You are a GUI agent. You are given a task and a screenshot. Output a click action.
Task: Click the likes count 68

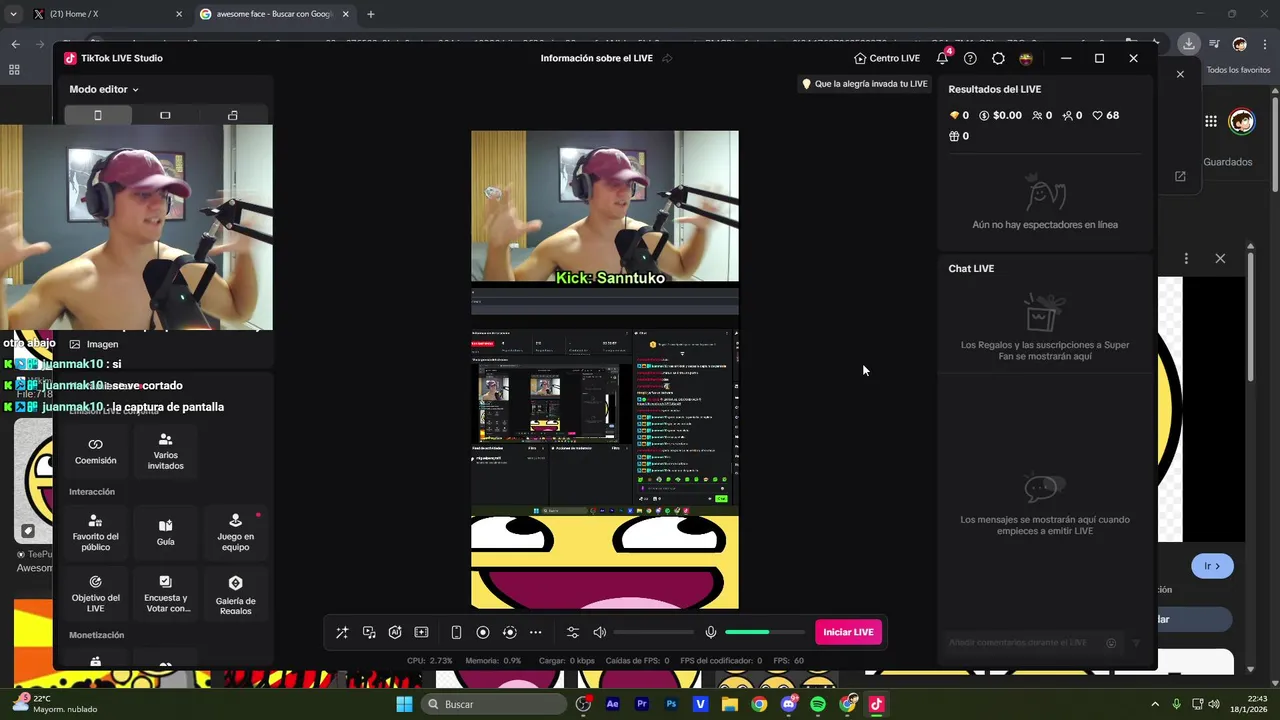coord(1105,115)
